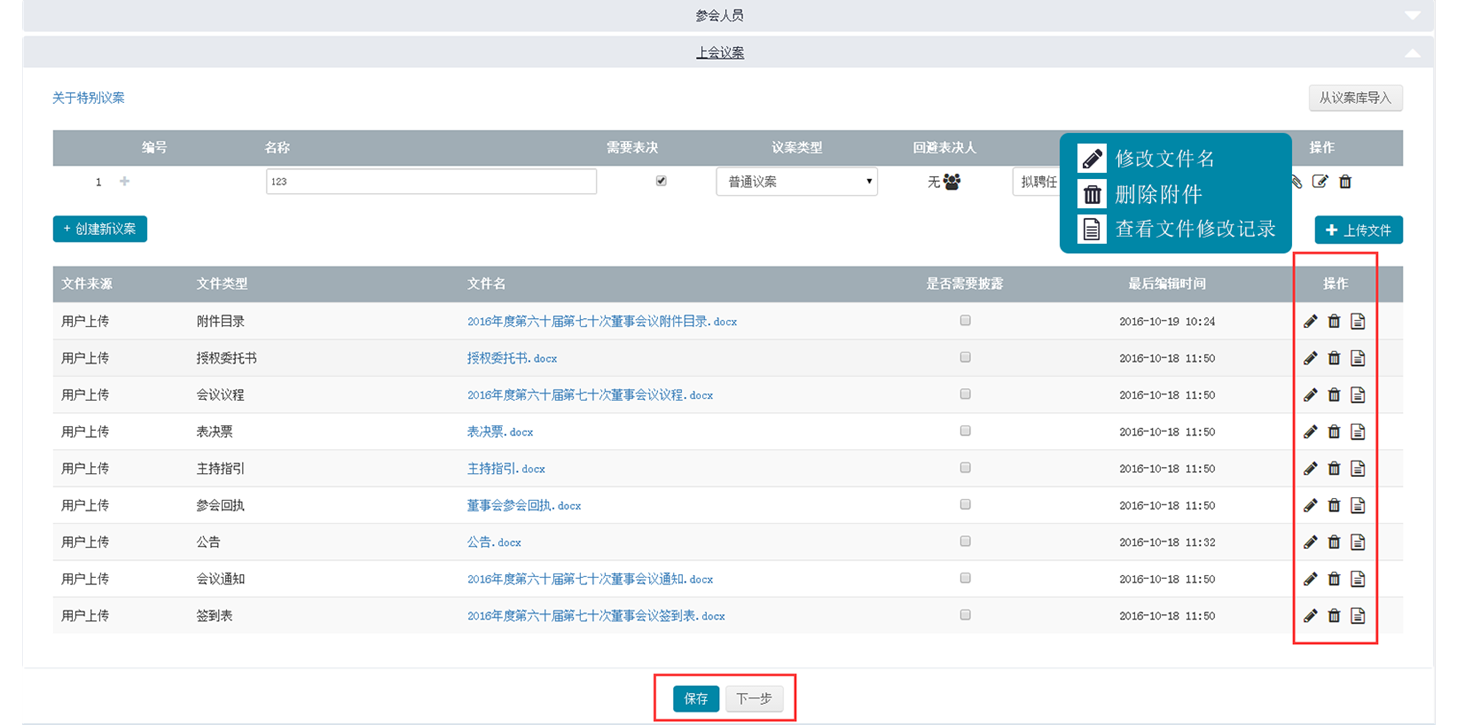Screen dimensions: 1457x725
Task: Click pencil icon in 公告 row
Action: (x=1310, y=542)
